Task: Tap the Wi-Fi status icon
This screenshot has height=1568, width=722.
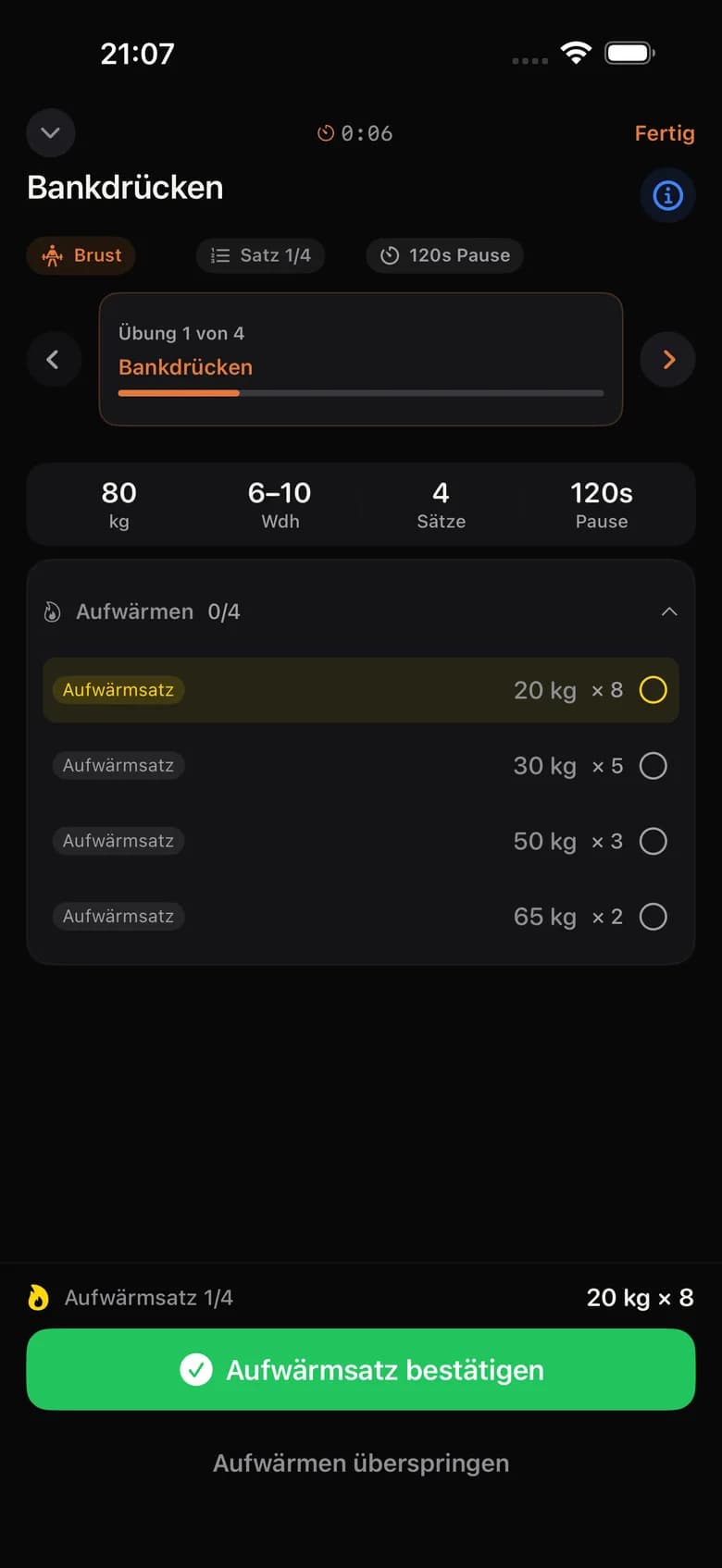Action: [x=576, y=54]
